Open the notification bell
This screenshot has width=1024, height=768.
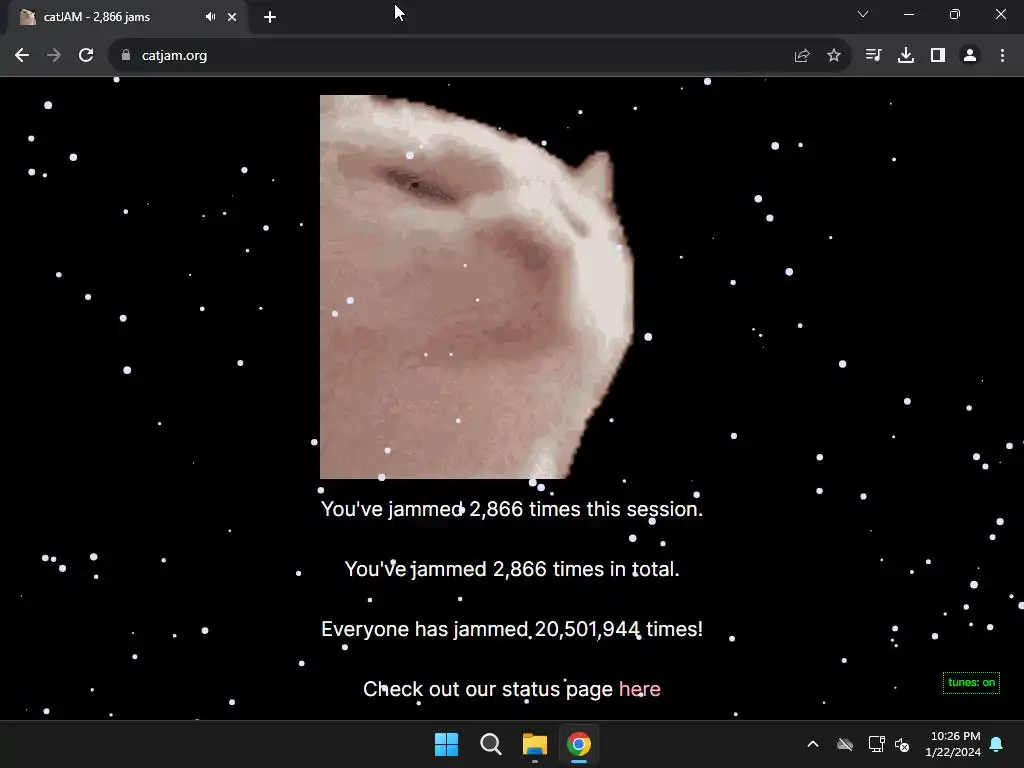(x=997, y=744)
